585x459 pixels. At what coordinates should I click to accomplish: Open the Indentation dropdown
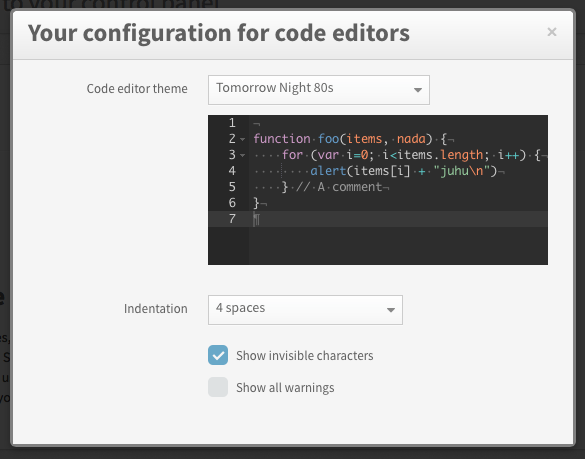point(305,310)
